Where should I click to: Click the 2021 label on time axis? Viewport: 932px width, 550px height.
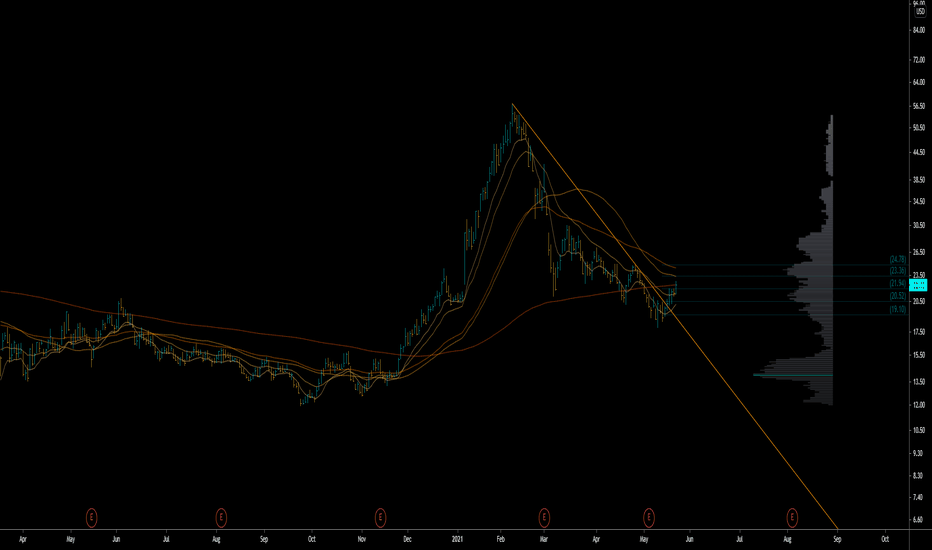(x=457, y=539)
